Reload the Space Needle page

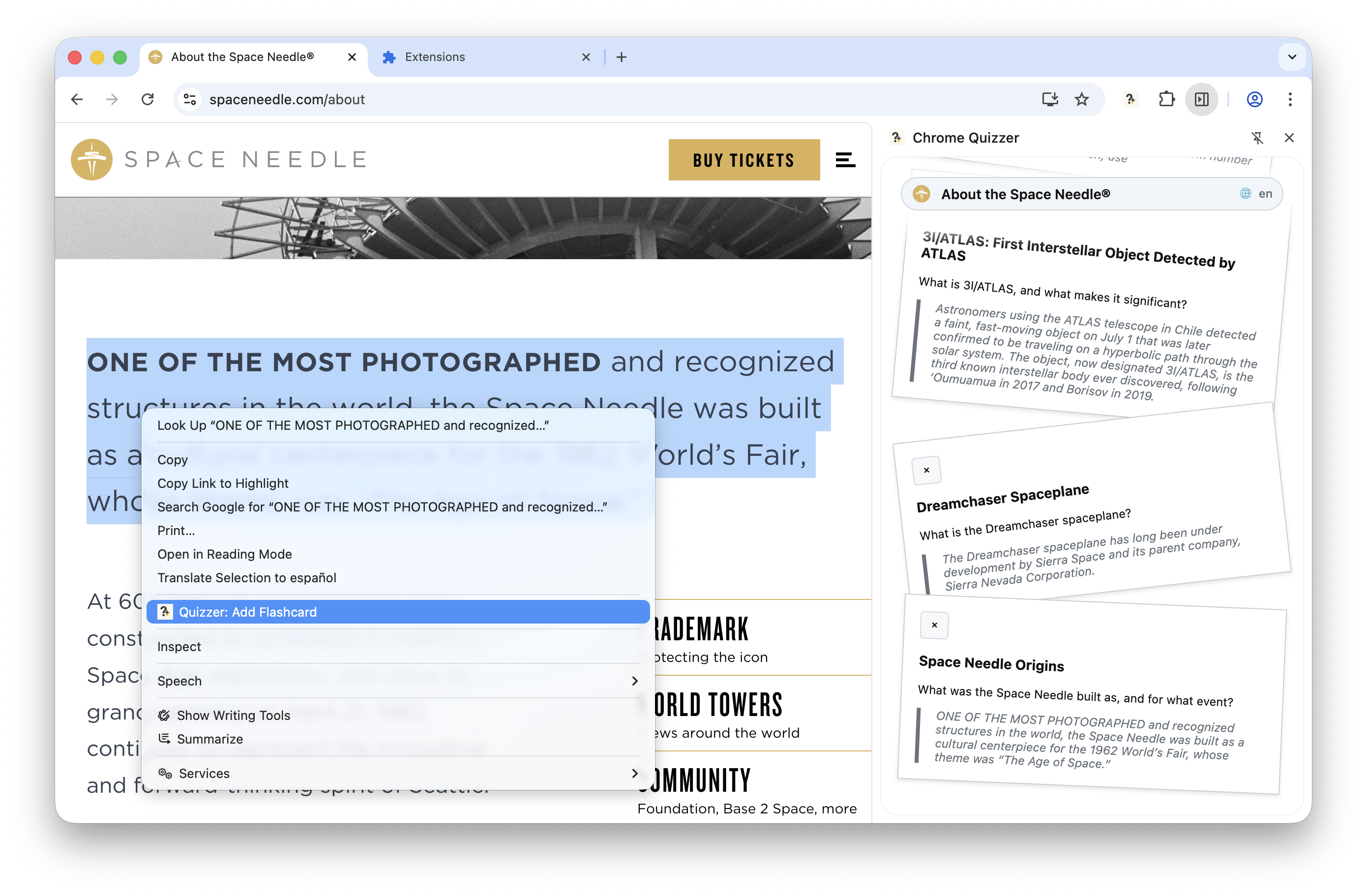(x=148, y=99)
